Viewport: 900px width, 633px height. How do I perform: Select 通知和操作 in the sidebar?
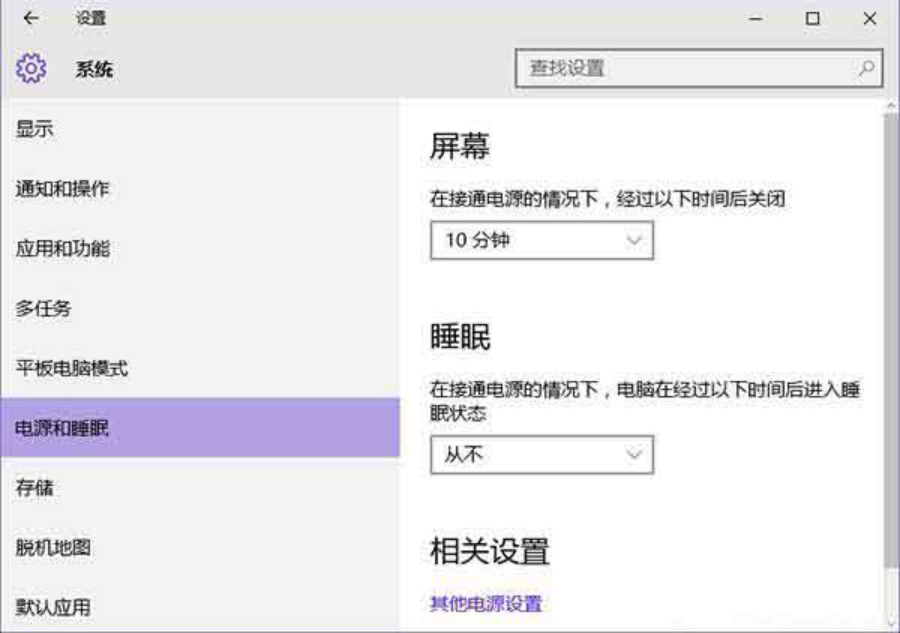[x=62, y=188]
